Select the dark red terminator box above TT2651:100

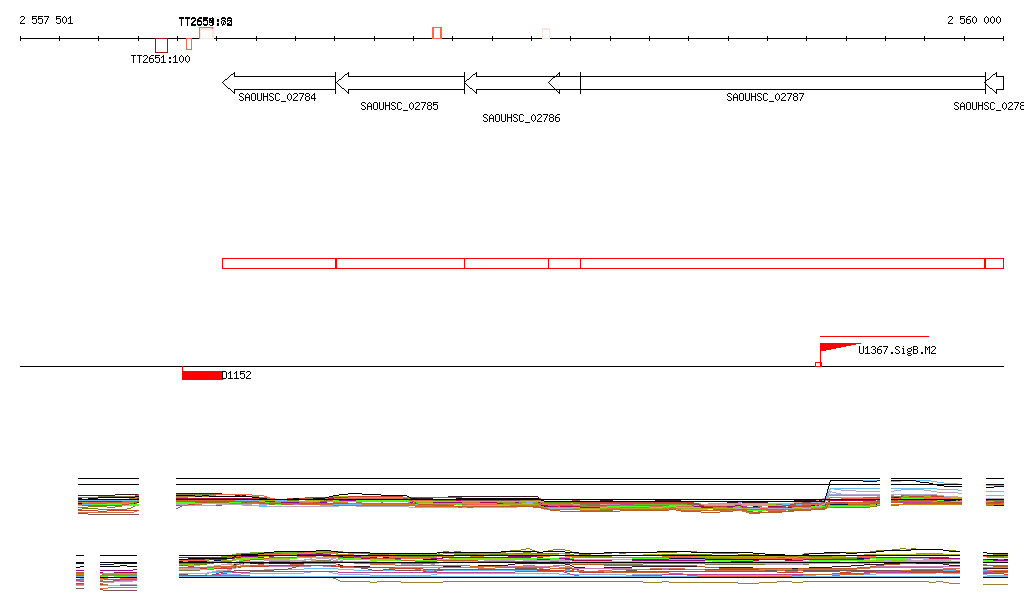coord(161,46)
